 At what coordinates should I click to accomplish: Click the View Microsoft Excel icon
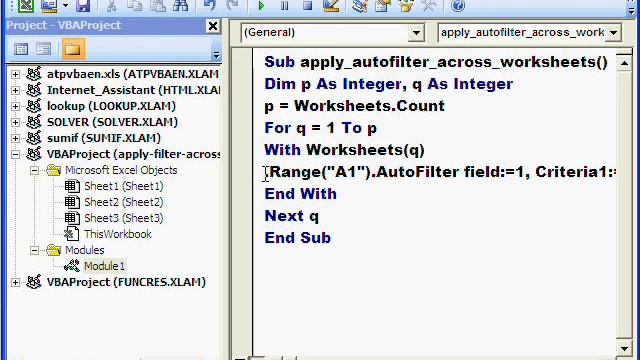(x=26, y=6)
